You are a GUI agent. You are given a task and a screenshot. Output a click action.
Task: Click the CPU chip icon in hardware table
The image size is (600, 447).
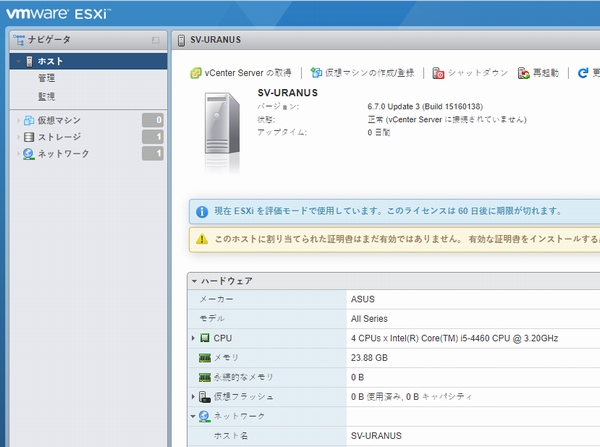pos(205,338)
